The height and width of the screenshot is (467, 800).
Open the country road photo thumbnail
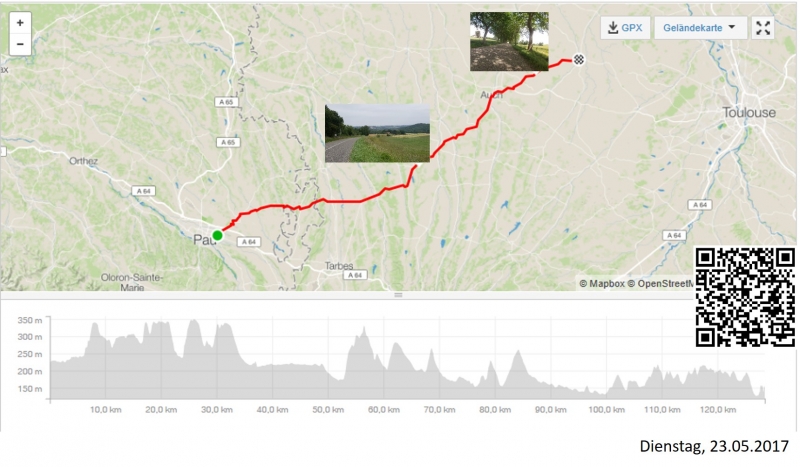377,133
